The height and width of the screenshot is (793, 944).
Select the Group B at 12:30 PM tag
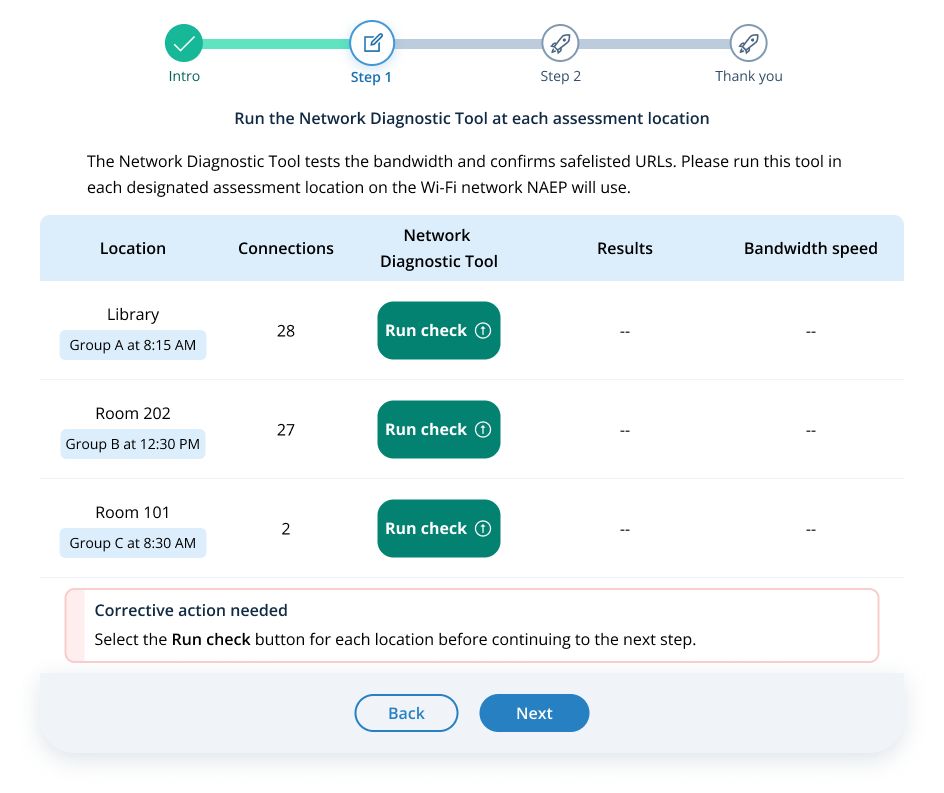[x=133, y=444]
